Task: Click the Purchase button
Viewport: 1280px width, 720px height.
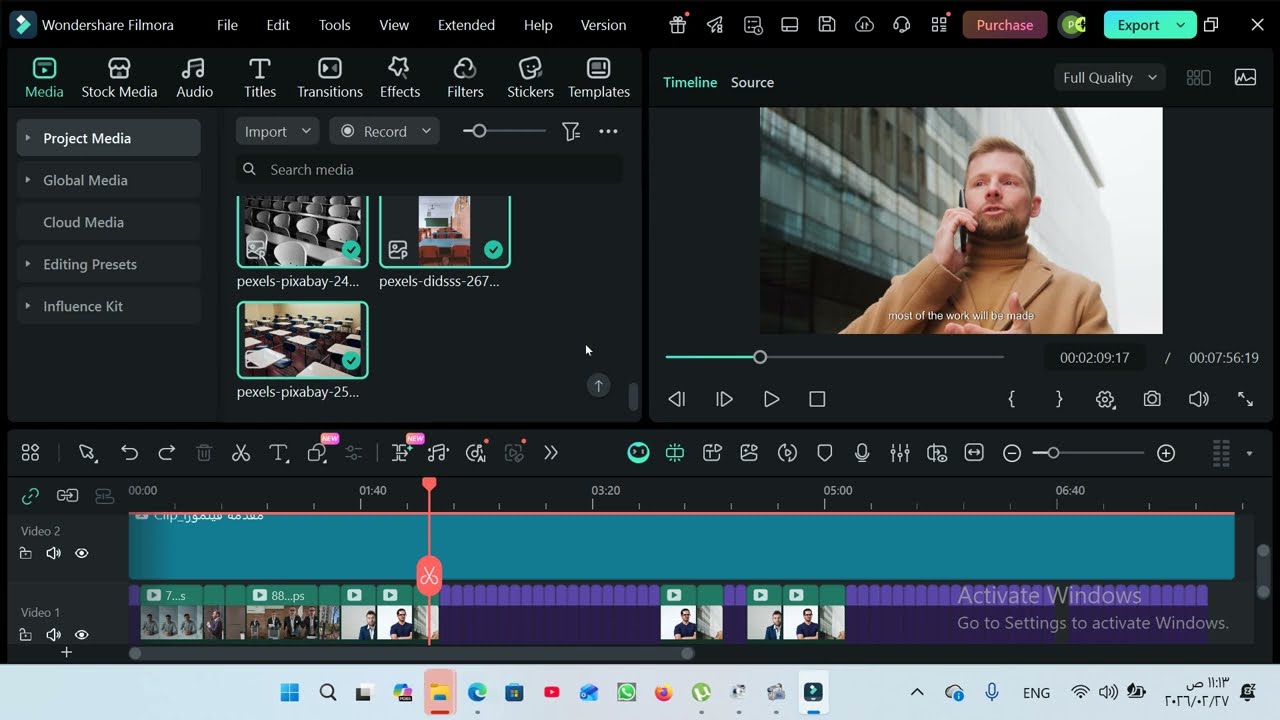Action: pyautogui.click(x=1005, y=25)
